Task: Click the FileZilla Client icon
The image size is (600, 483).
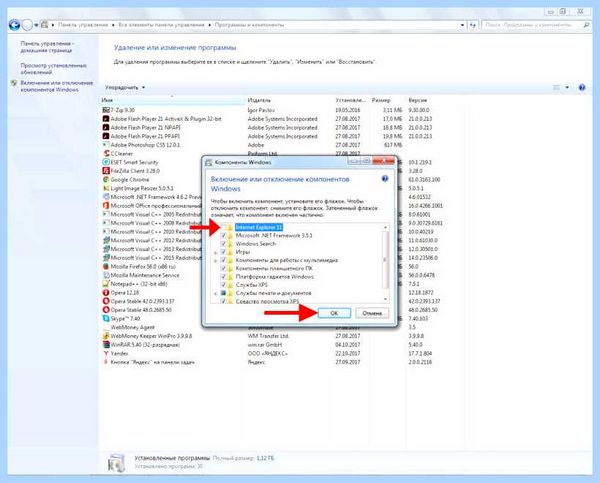Action: click(x=106, y=171)
